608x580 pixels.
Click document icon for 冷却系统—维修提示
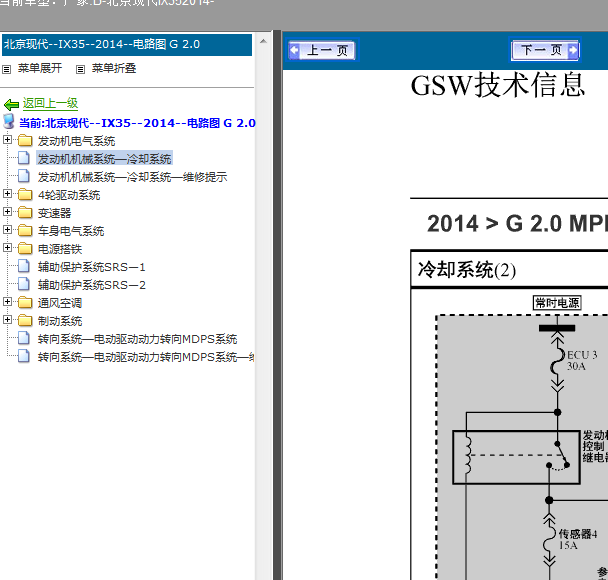[24, 176]
